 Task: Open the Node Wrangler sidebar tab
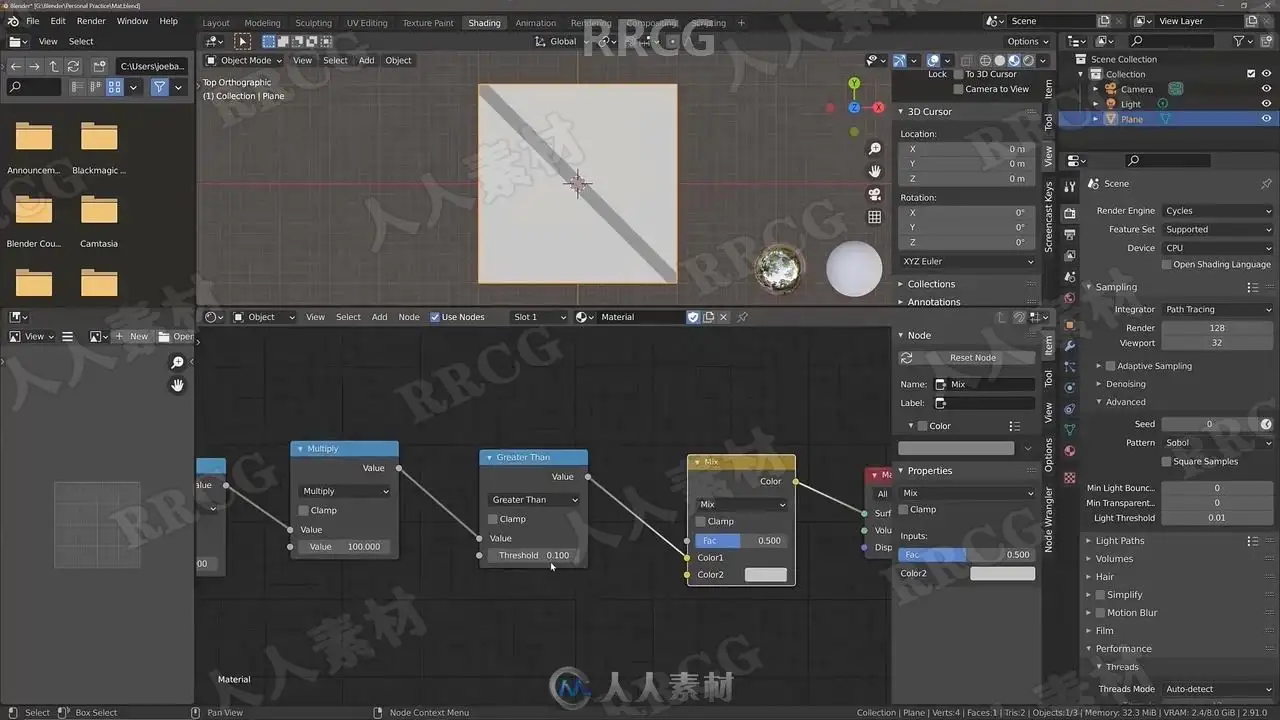1049,518
